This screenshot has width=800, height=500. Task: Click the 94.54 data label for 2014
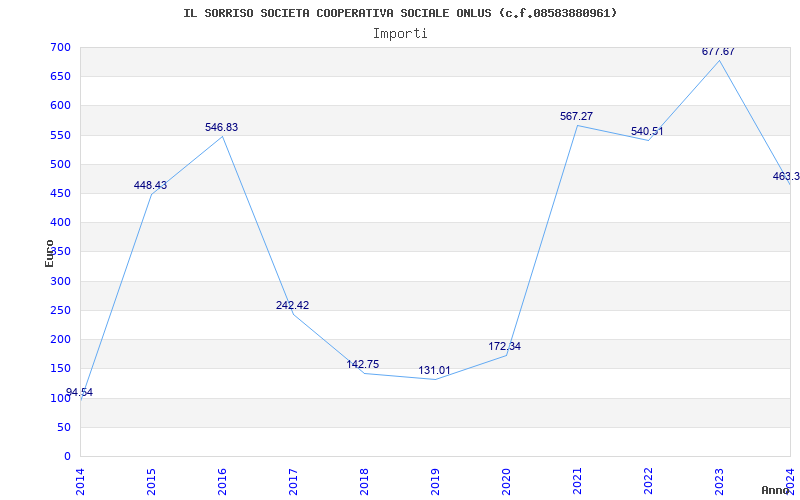(x=80, y=393)
